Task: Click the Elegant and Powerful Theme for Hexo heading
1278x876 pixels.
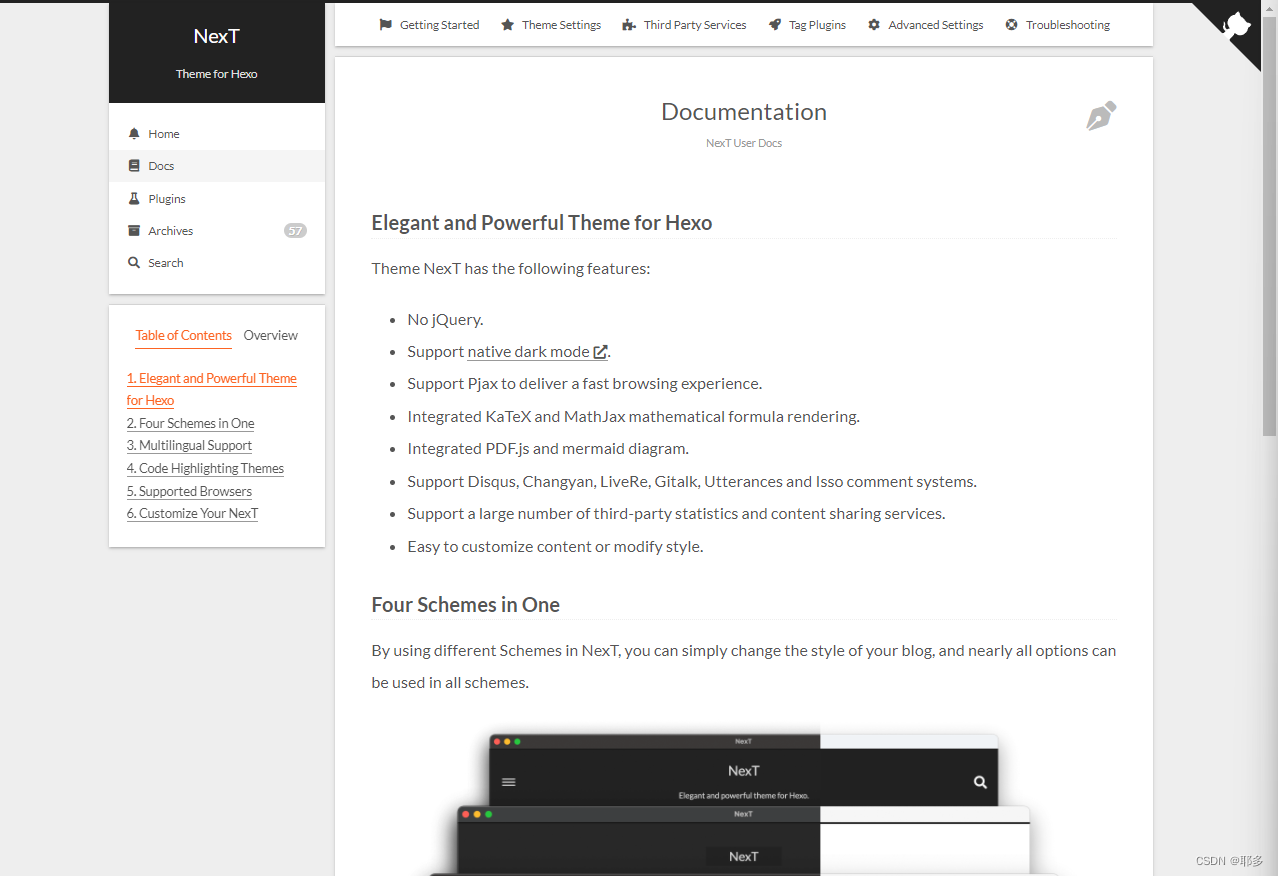Action: coord(542,223)
